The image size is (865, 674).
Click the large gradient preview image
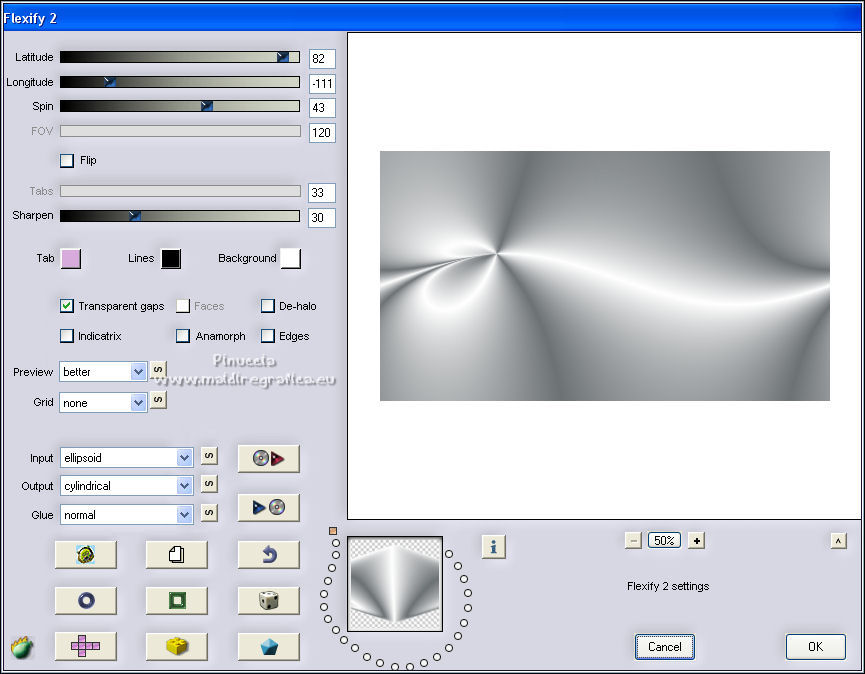(605, 276)
